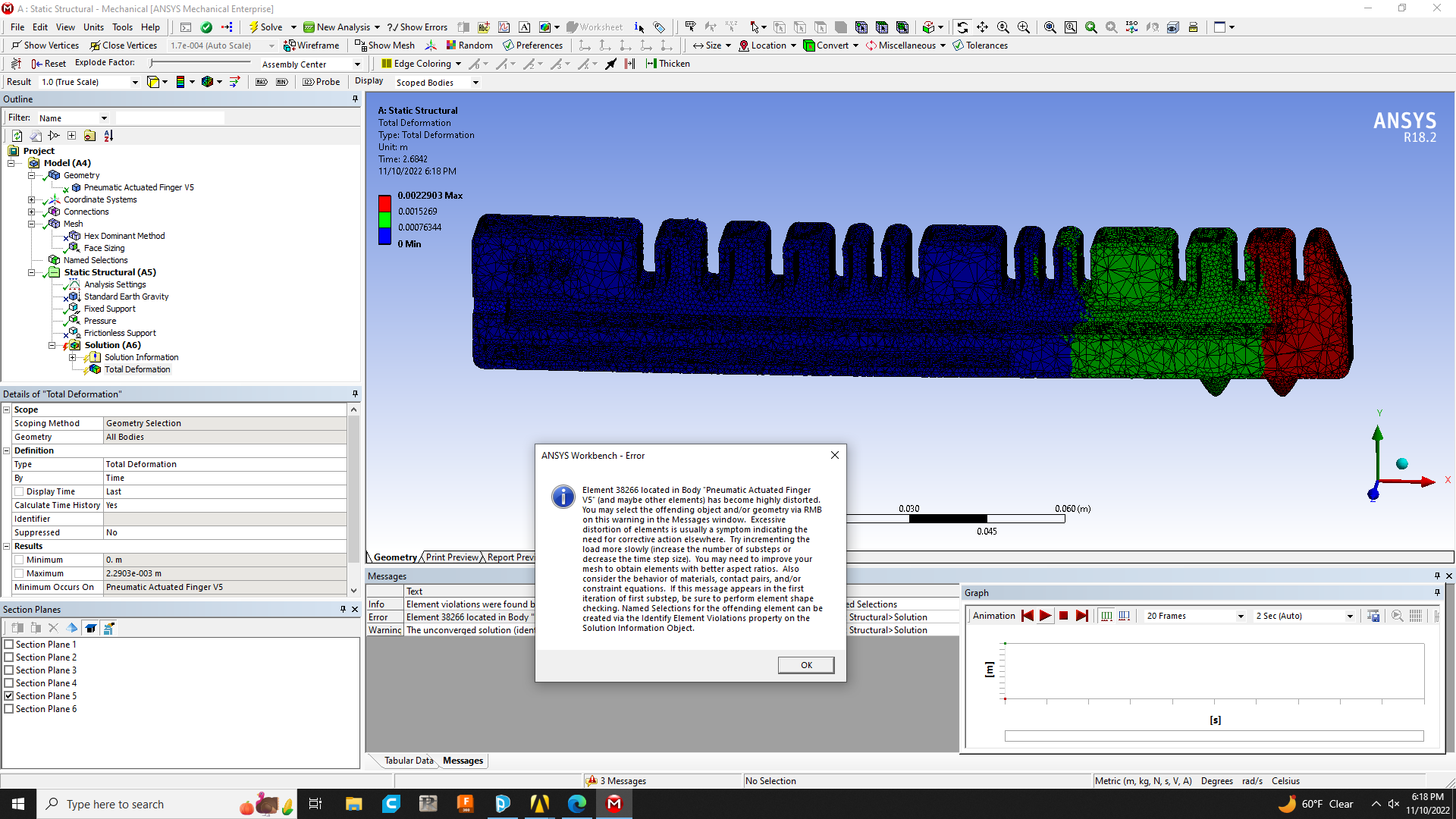
Task: Stop the animation playback
Action: coord(1063,616)
